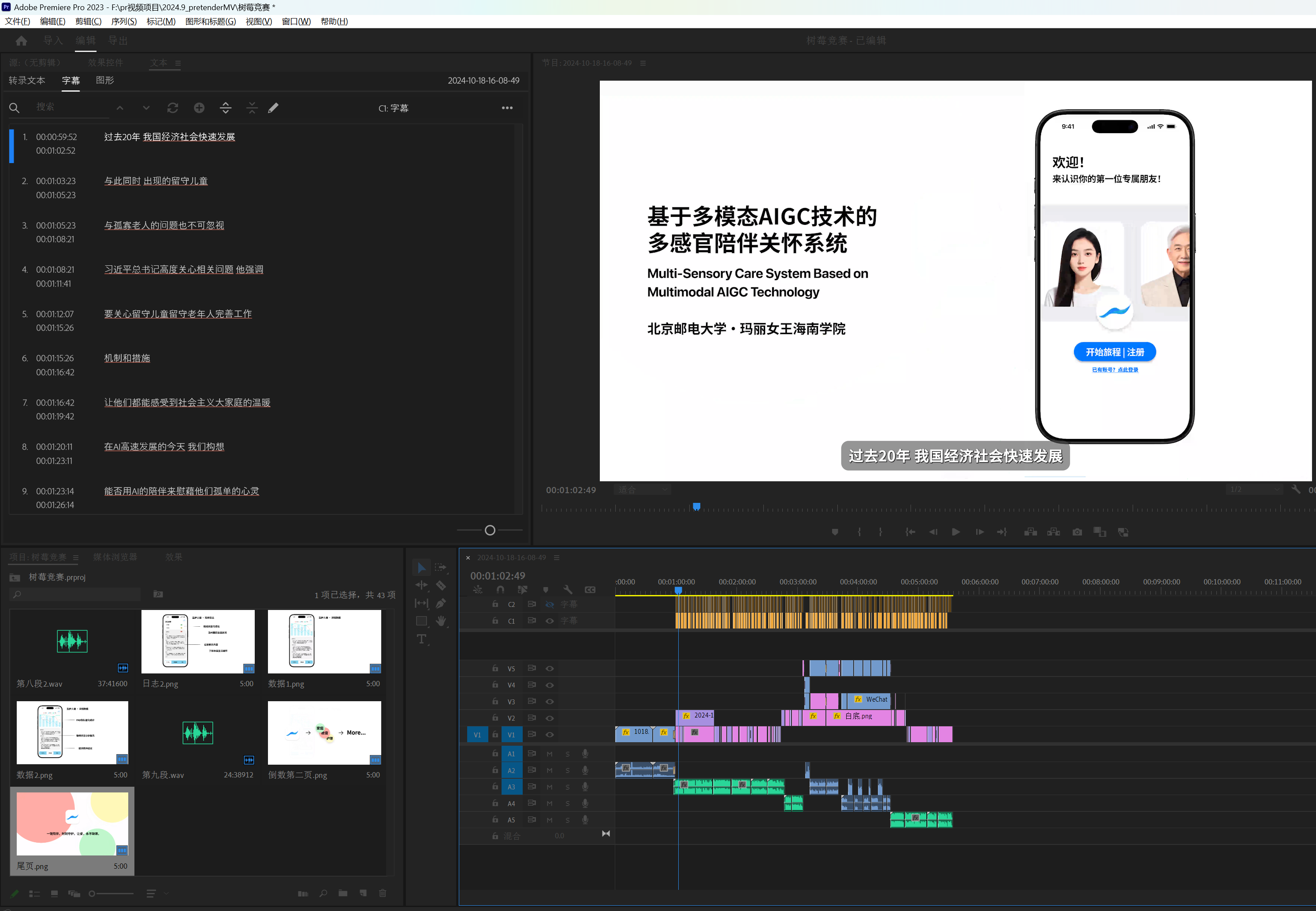Adjust the caption panel zoom slider handle
Viewport: 1316px width, 911px height.
pos(490,530)
